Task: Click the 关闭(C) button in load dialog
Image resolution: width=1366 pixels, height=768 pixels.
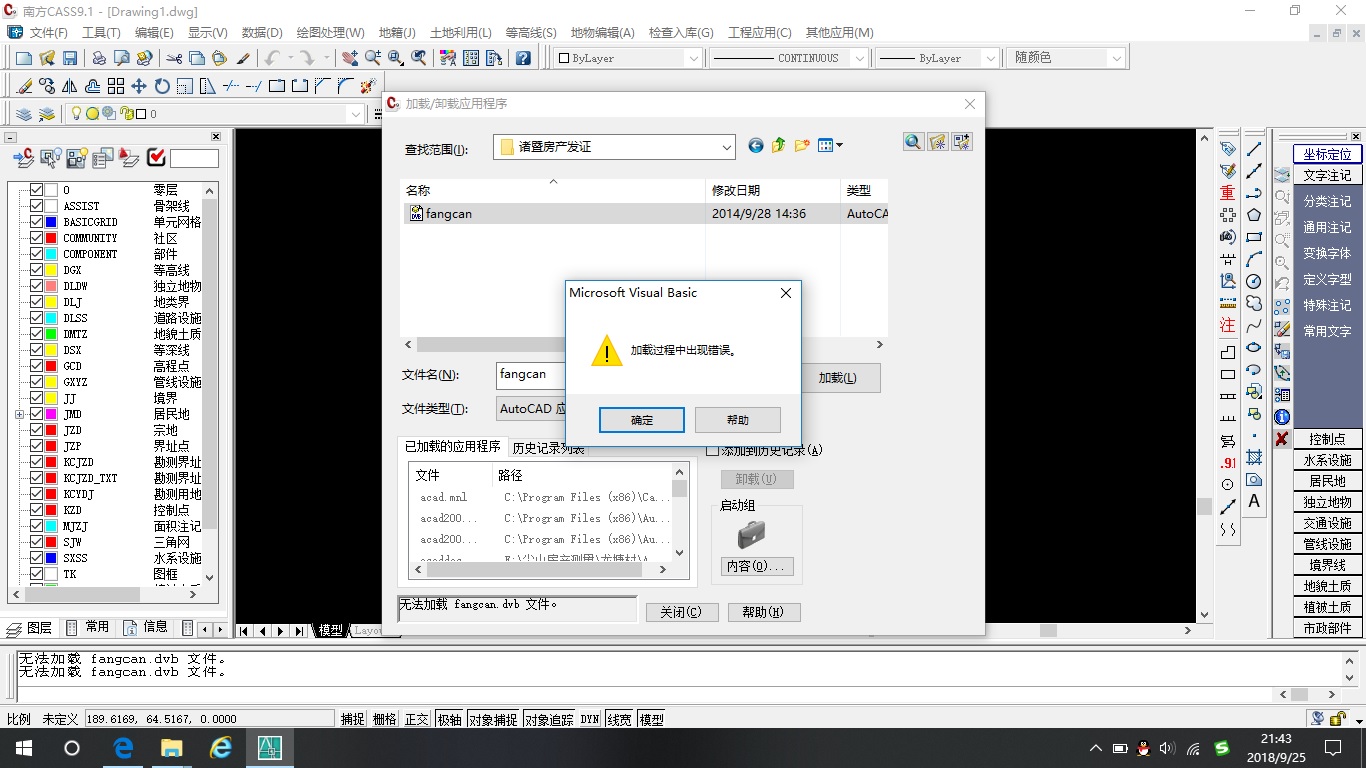Action: [x=681, y=612]
